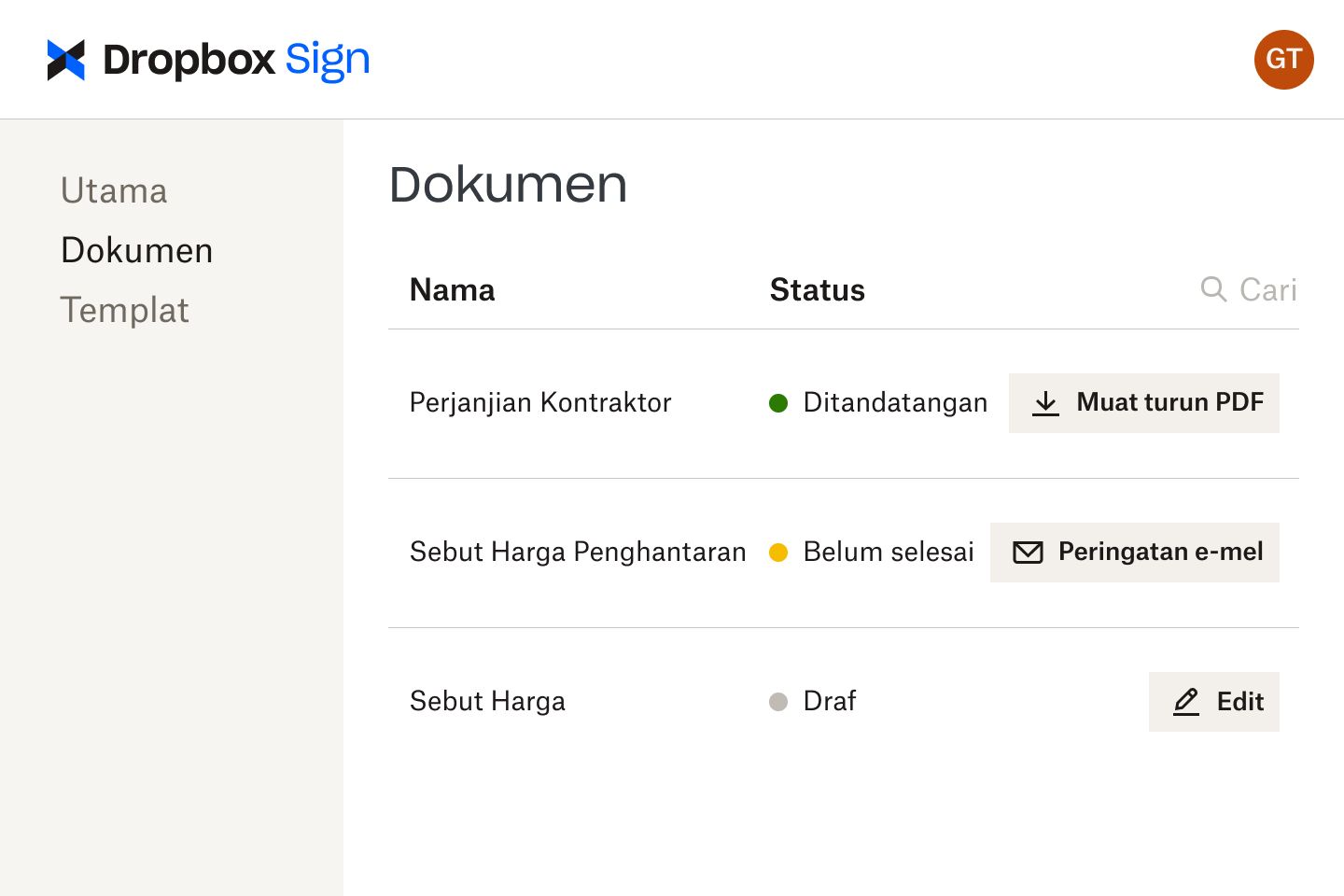The width and height of the screenshot is (1344, 896).
Task: Sort by the Nama column header
Action: (x=452, y=290)
